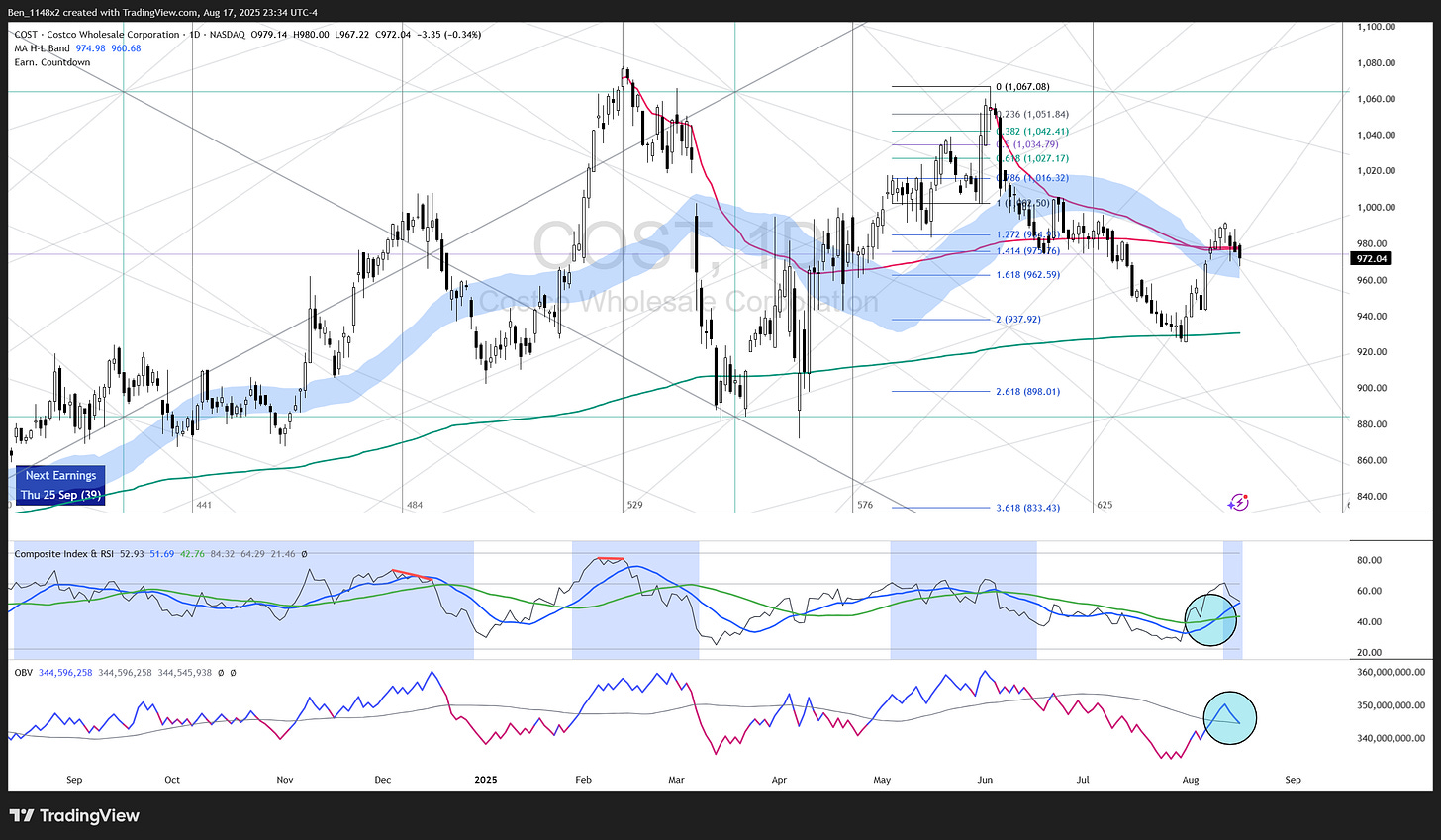Viewport: 1441px width, 840px height.
Task: Click the Oct label on time axis
Action: tap(172, 780)
